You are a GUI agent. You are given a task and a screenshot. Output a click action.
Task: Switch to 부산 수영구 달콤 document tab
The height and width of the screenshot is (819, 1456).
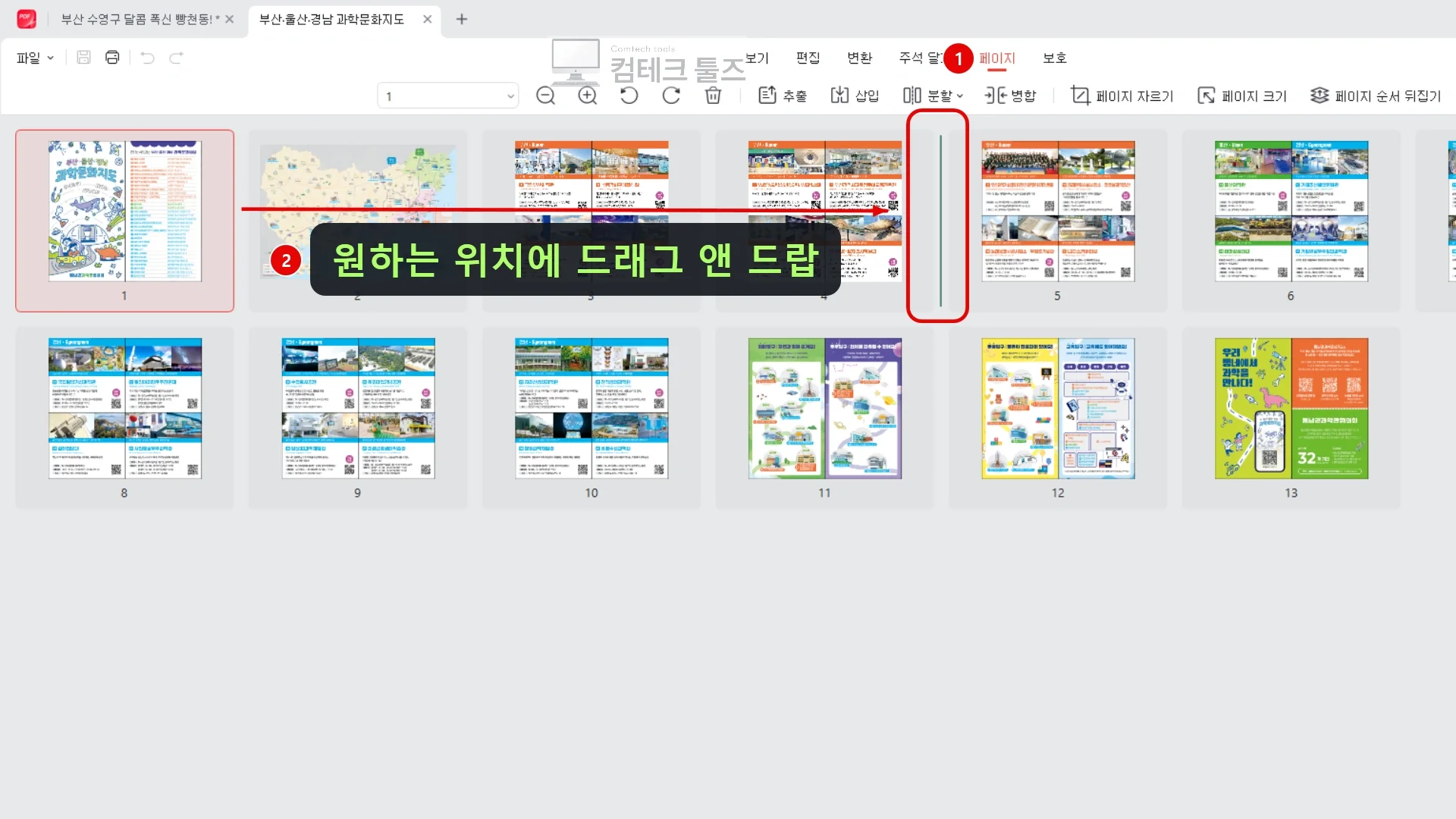coord(140,19)
